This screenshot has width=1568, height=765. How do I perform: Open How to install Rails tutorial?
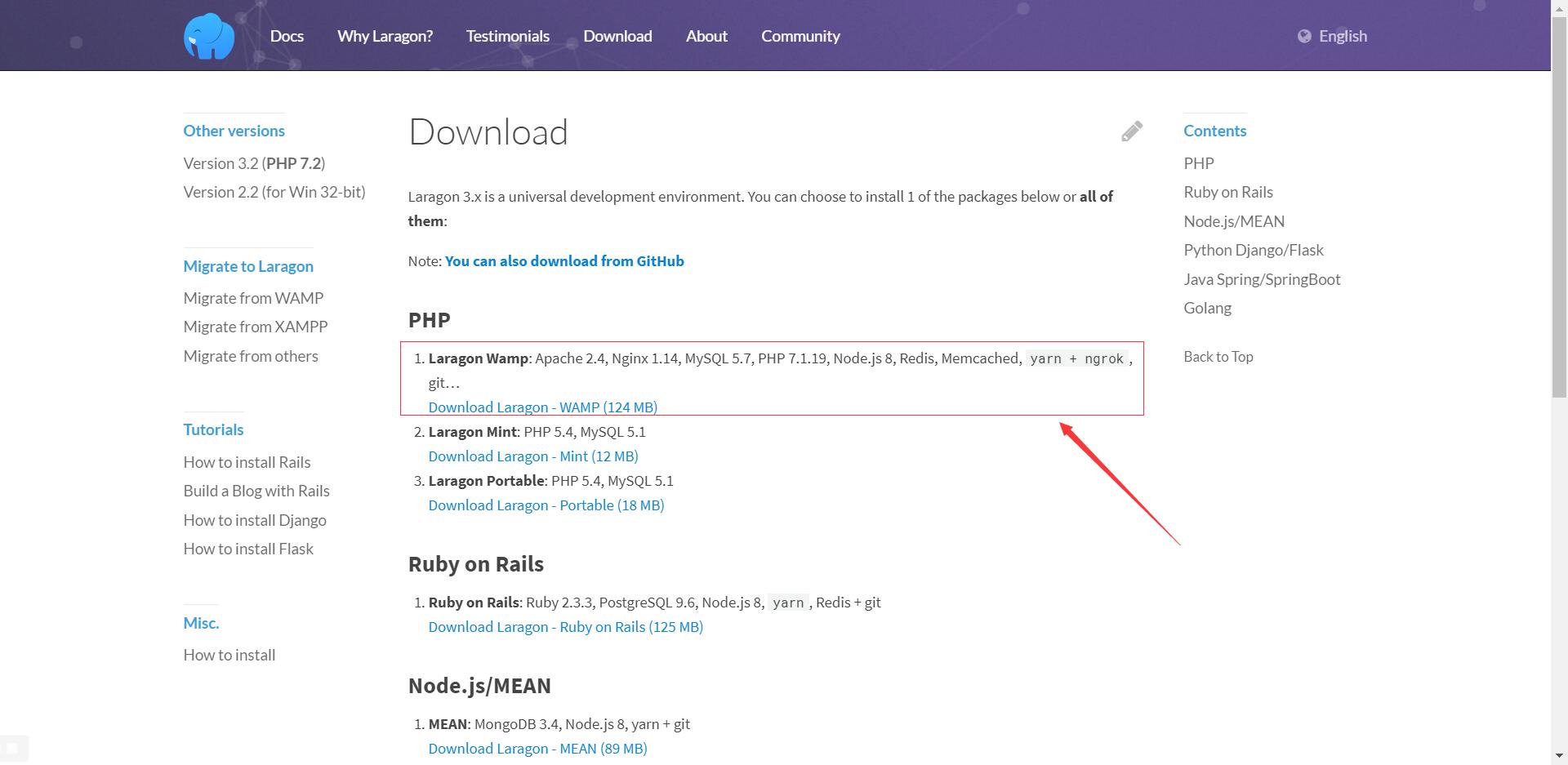click(x=247, y=462)
